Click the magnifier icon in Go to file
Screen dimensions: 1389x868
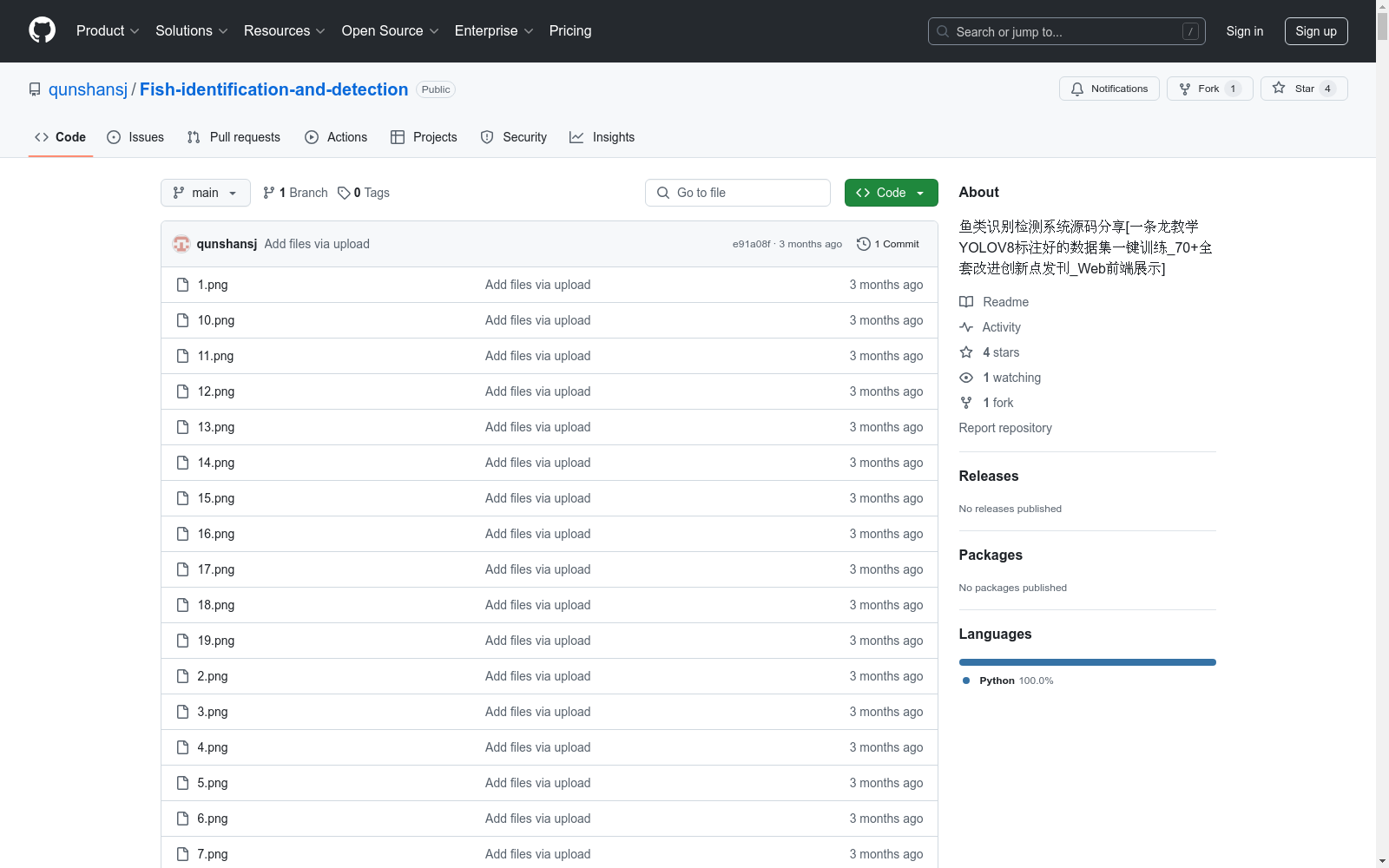(x=663, y=193)
